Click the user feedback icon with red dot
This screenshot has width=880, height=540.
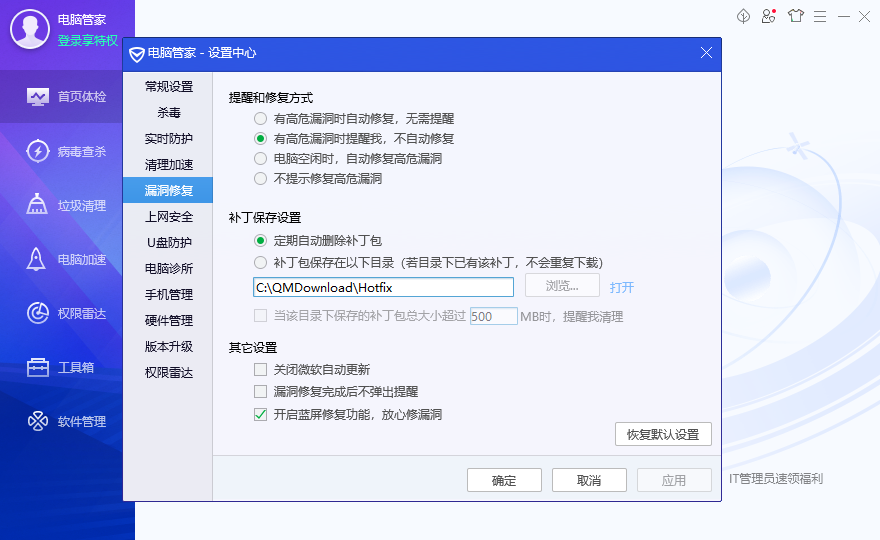tap(769, 16)
